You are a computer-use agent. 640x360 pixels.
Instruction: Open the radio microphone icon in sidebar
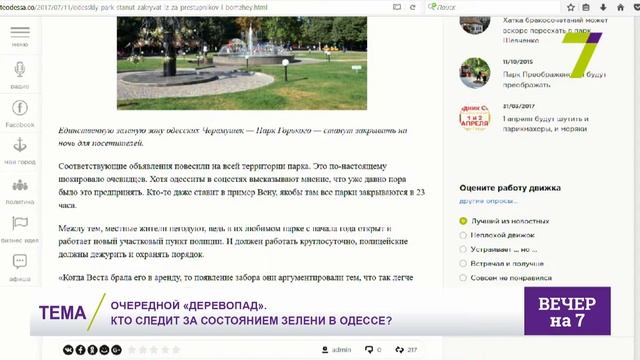pos(20,69)
